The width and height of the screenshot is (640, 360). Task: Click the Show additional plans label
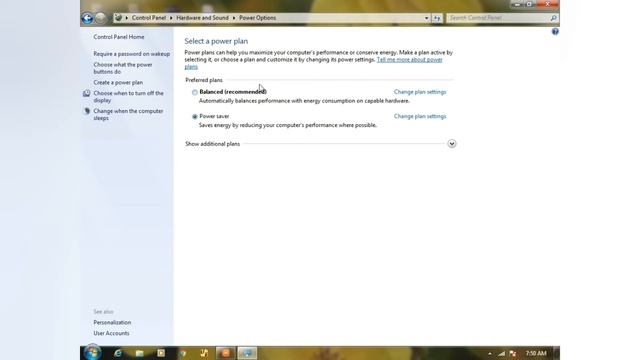tap(213, 144)
